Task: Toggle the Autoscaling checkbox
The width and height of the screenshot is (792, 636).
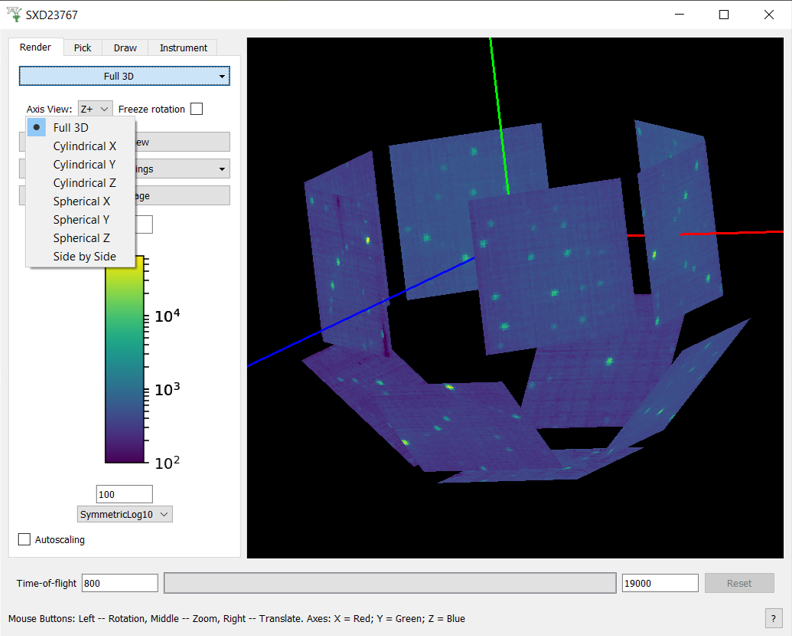Action: pyautogui.click(x=25, y=540)
